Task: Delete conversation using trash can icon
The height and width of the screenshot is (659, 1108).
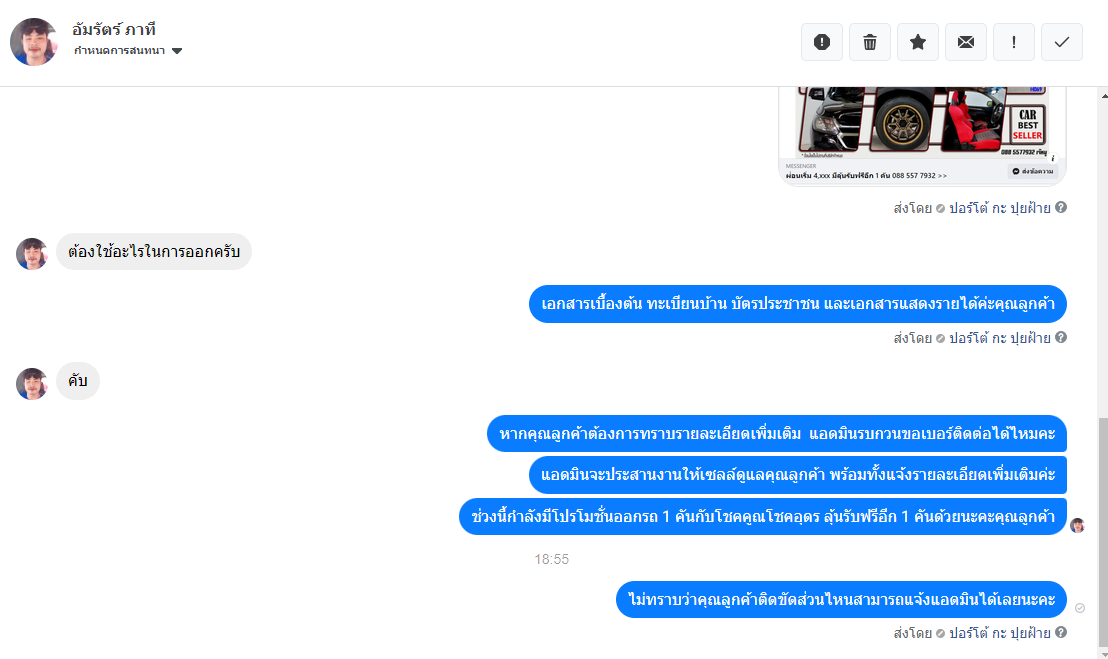Action: 870,42
